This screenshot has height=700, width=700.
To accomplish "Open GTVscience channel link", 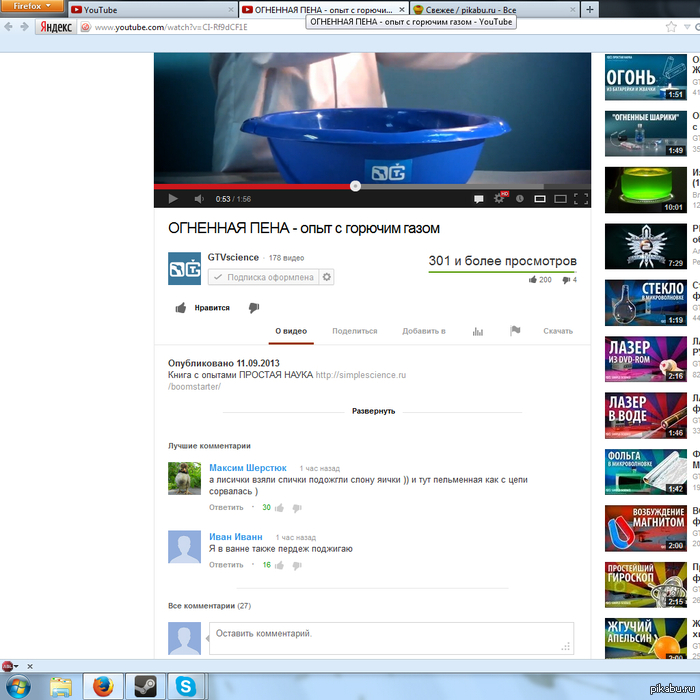I will tap(233, 258).
